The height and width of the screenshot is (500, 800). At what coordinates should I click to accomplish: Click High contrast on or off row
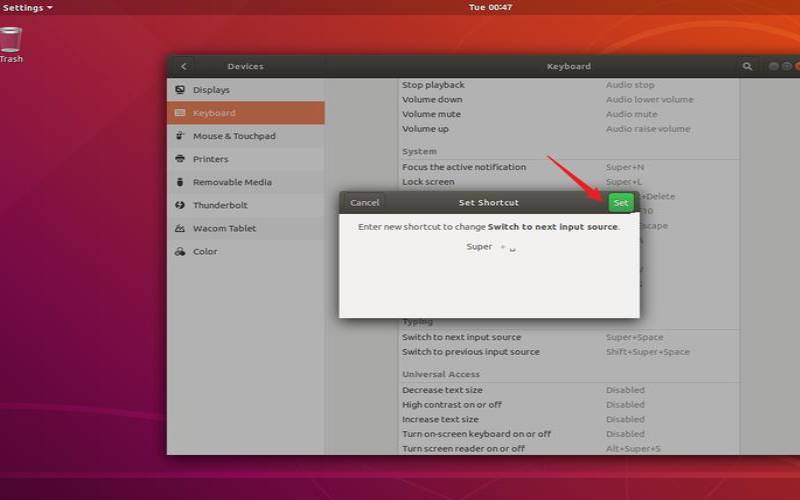568,405
